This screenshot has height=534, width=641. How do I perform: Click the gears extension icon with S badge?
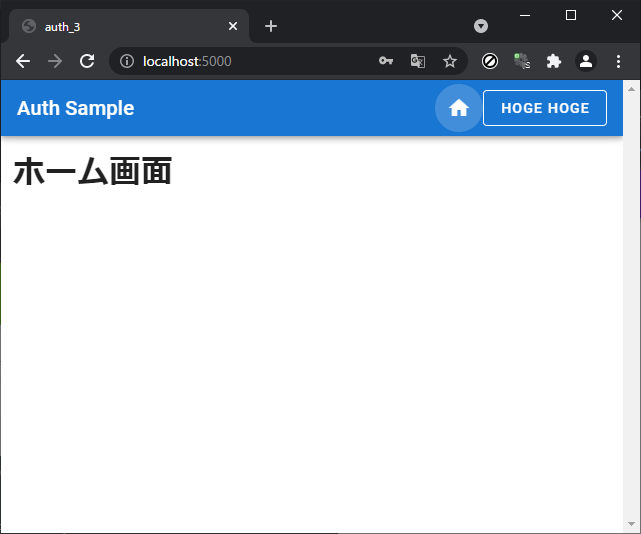point(522,61)
